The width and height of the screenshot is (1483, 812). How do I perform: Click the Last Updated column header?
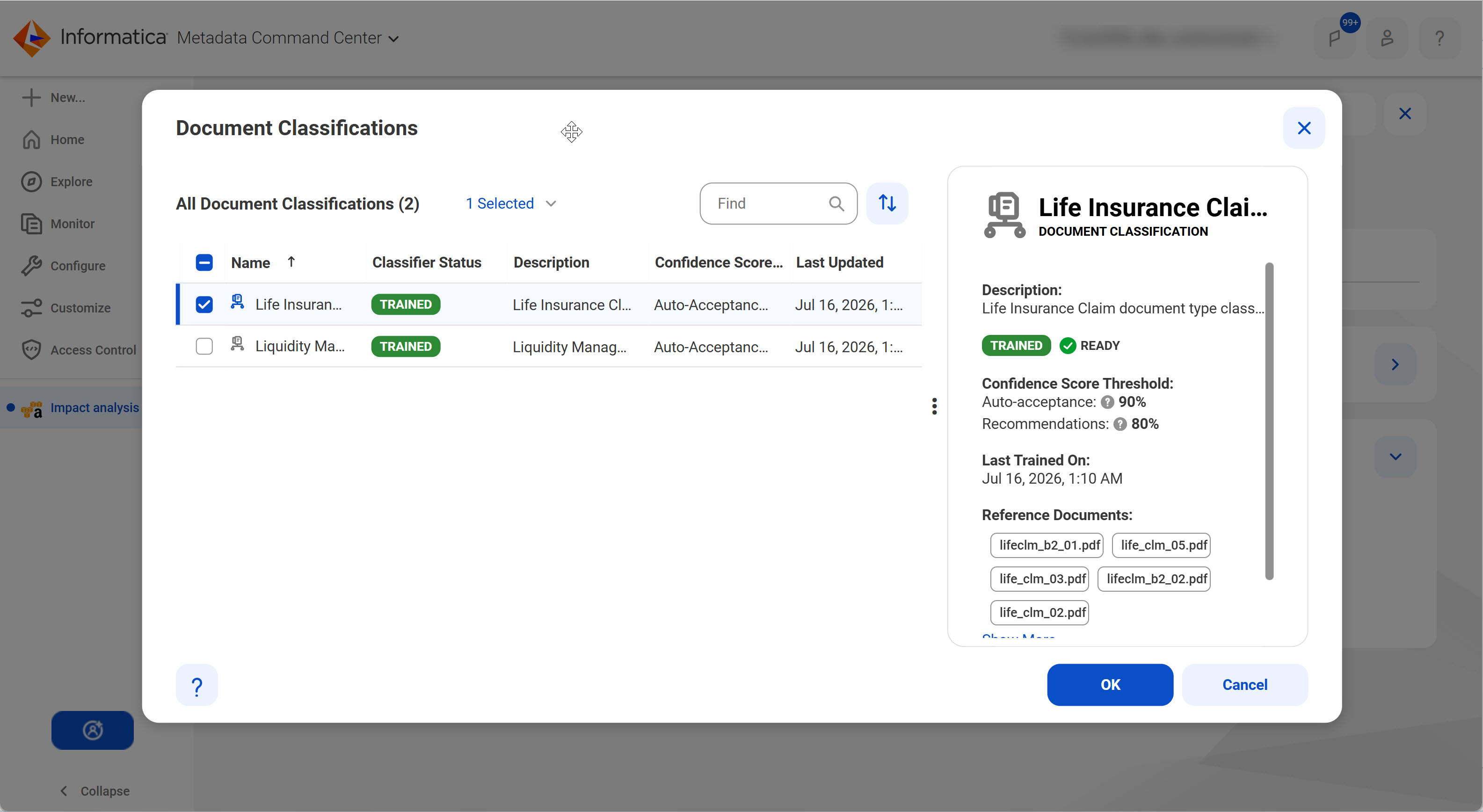(x=839, y=262)
